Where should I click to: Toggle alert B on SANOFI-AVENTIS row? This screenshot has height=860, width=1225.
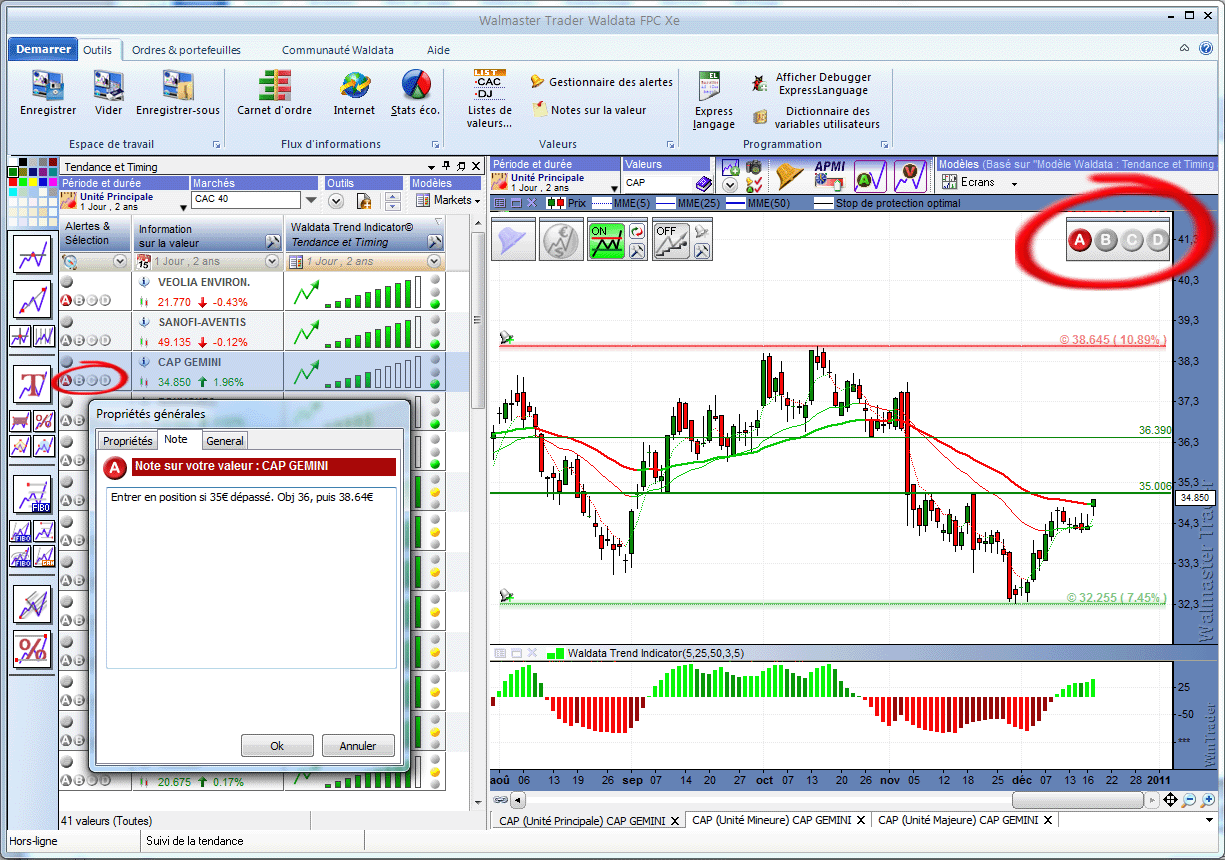(x=79, y=340)
